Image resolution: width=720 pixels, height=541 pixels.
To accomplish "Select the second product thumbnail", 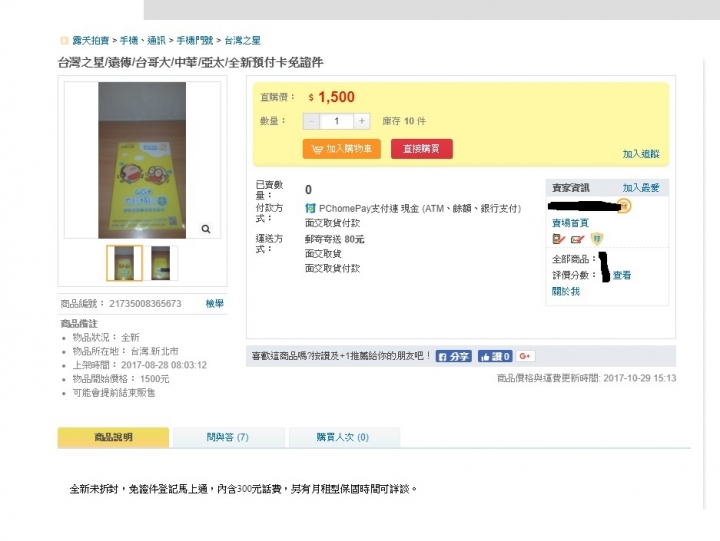I will (161, 263).
